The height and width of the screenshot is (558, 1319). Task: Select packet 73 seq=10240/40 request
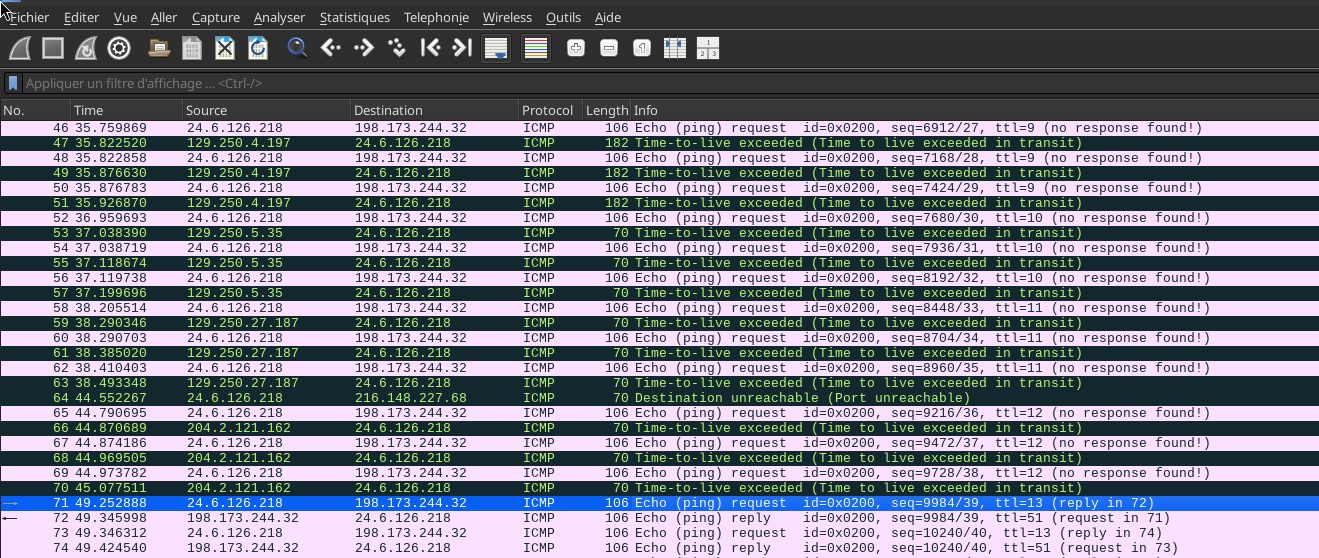659,533
